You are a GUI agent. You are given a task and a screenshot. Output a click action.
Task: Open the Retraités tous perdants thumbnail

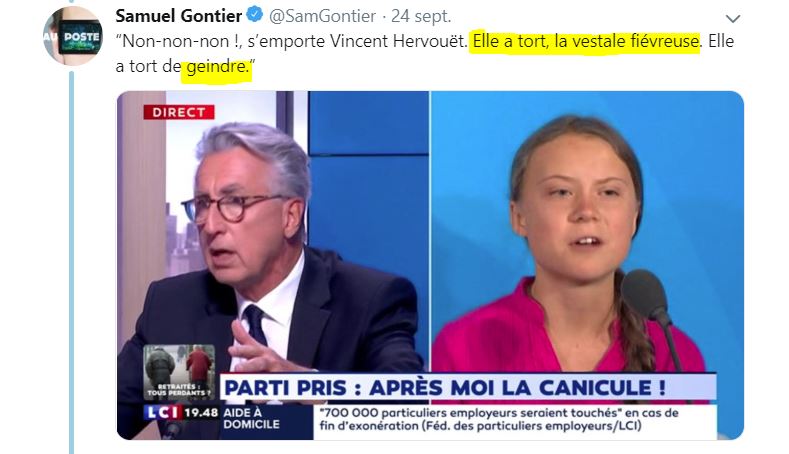pyautogui.click(x=179, y=372)
